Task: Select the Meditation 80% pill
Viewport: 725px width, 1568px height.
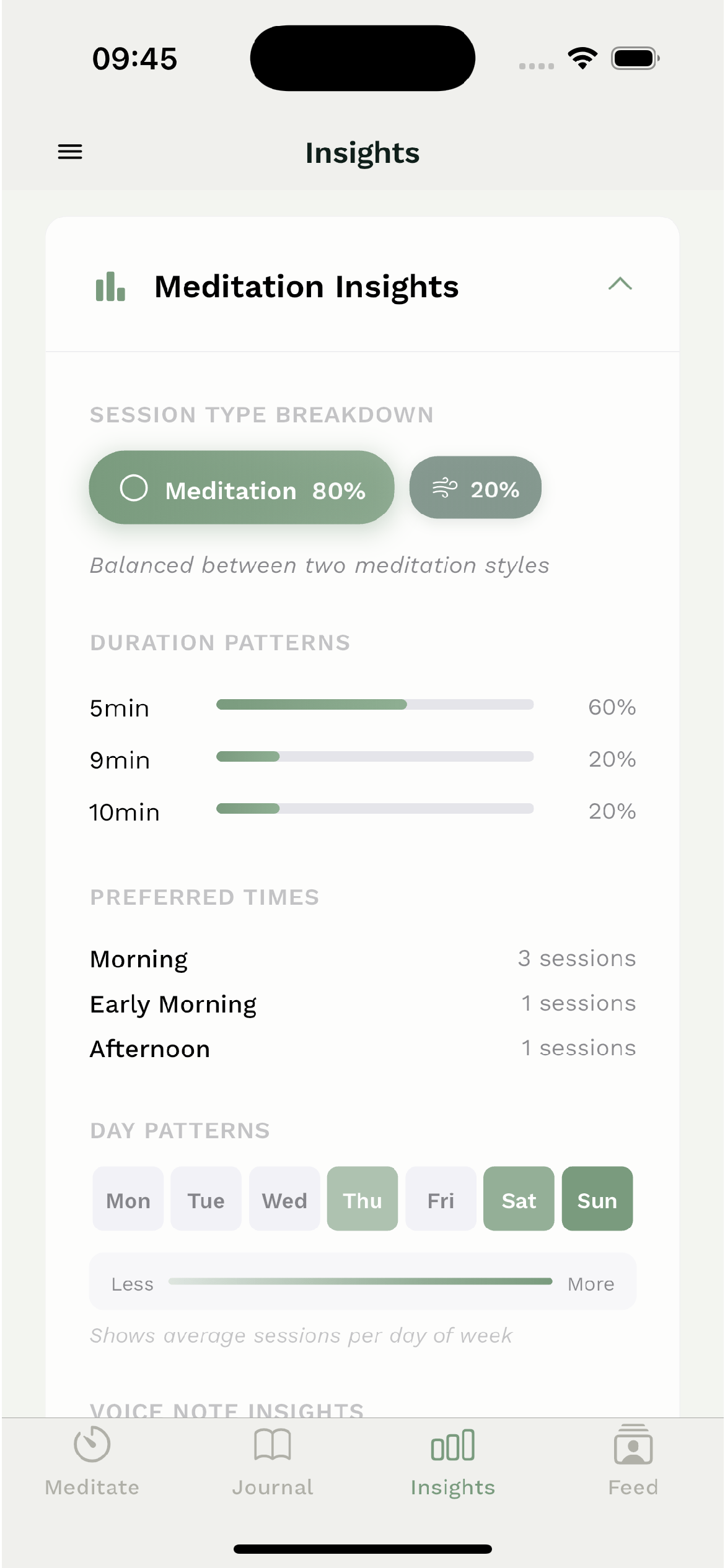Action: (x=242, y=489)
